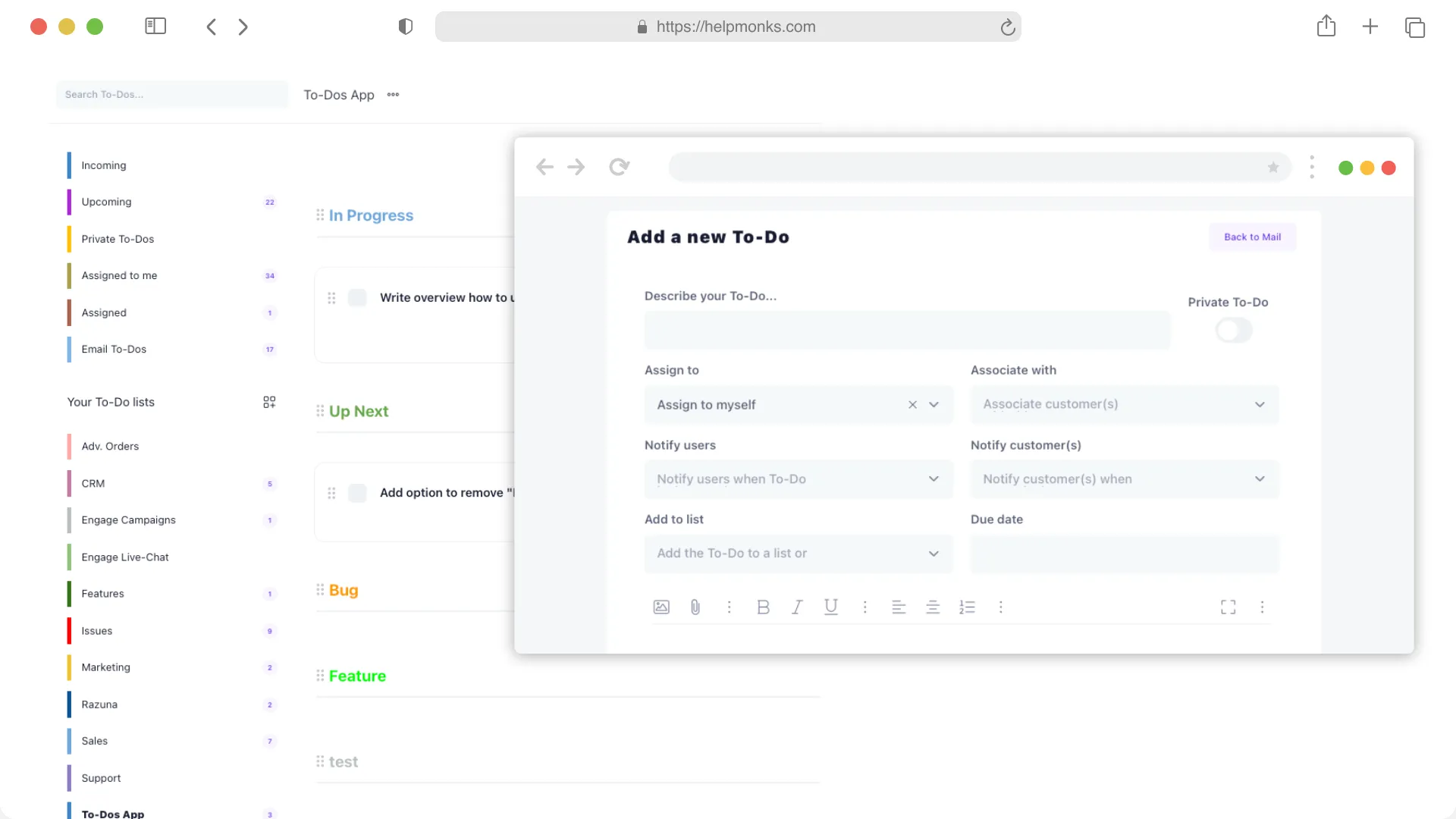
Task: Reload the inner browser window
Action: click(x=620, y=167)
